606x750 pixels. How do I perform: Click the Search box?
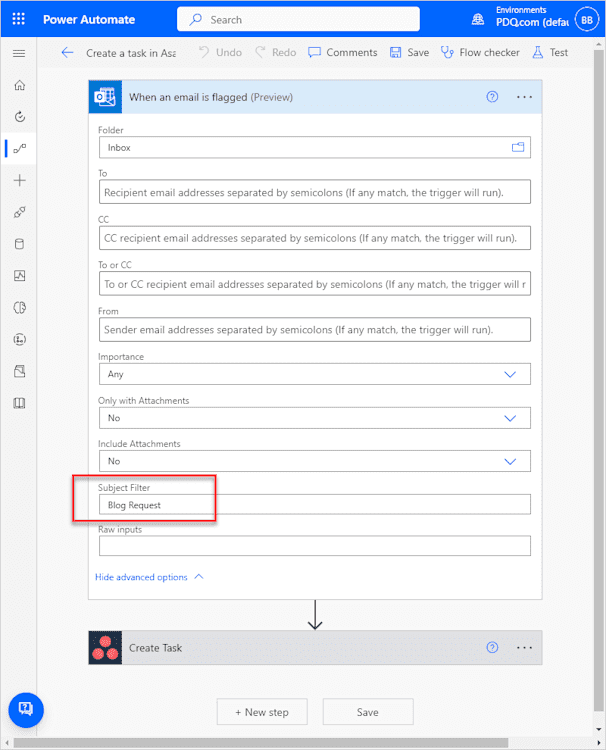298,20
